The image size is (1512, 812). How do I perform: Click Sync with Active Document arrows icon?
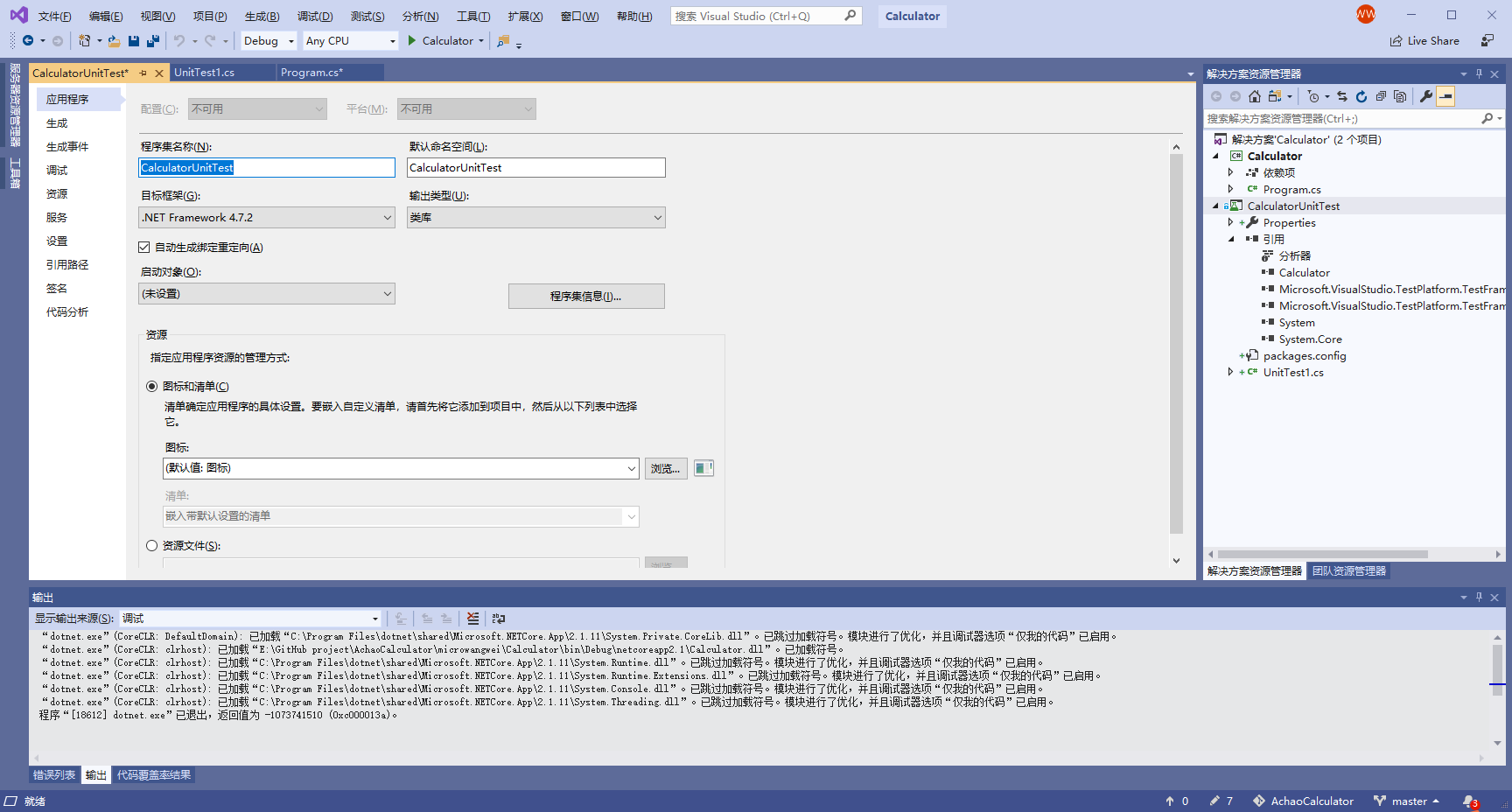coord(1342,96)
